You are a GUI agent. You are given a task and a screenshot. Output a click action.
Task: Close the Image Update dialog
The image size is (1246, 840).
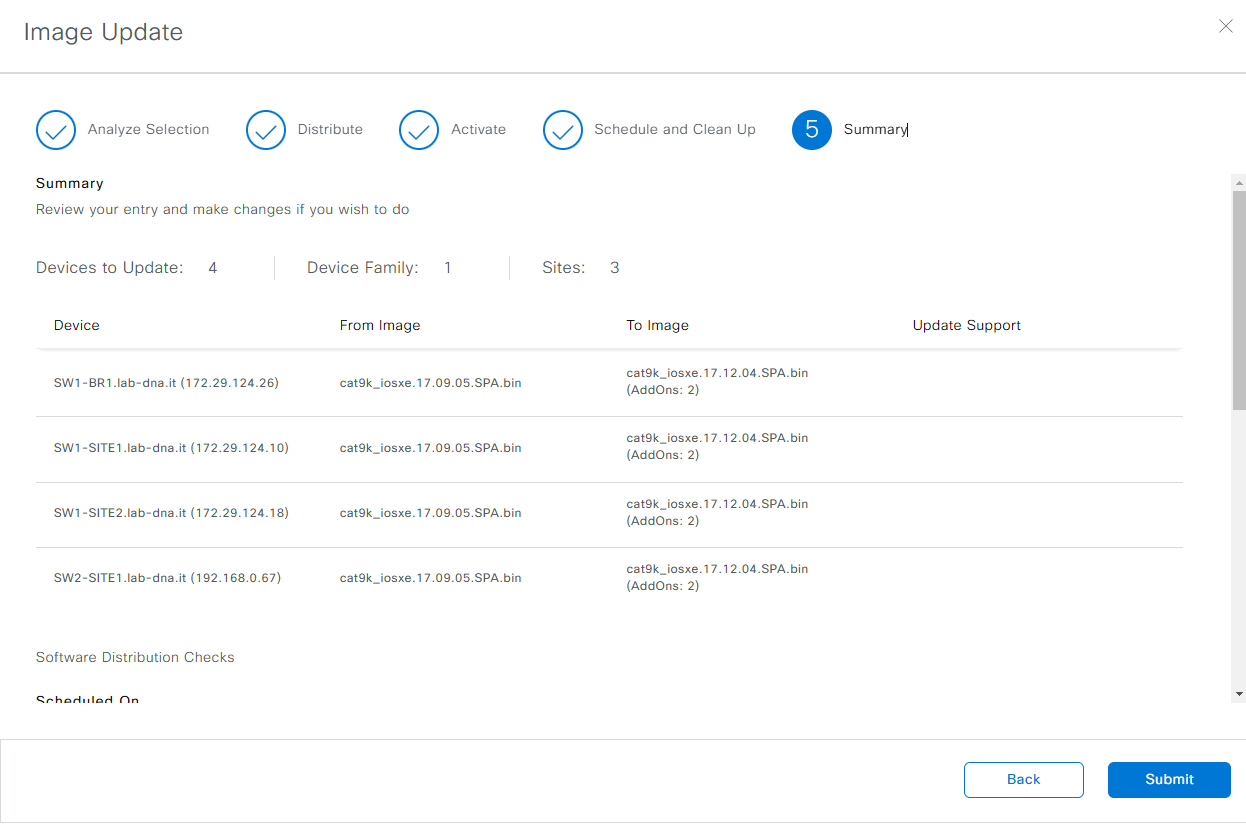[1226, 27]
